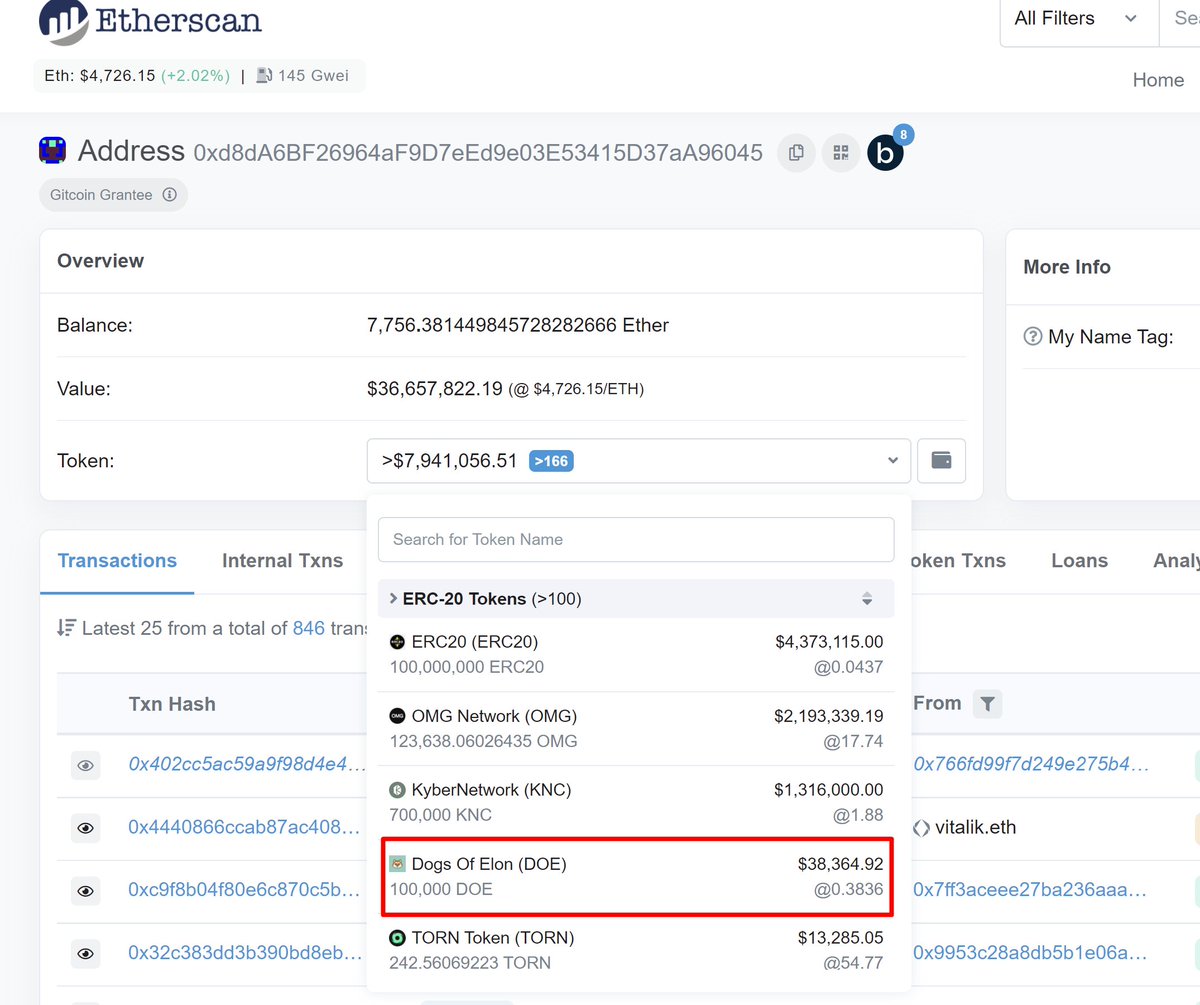This screenshot has width=1200, height=1005.
Task: Click the $36,657,822.19 value text
Action: coord(434,389)
